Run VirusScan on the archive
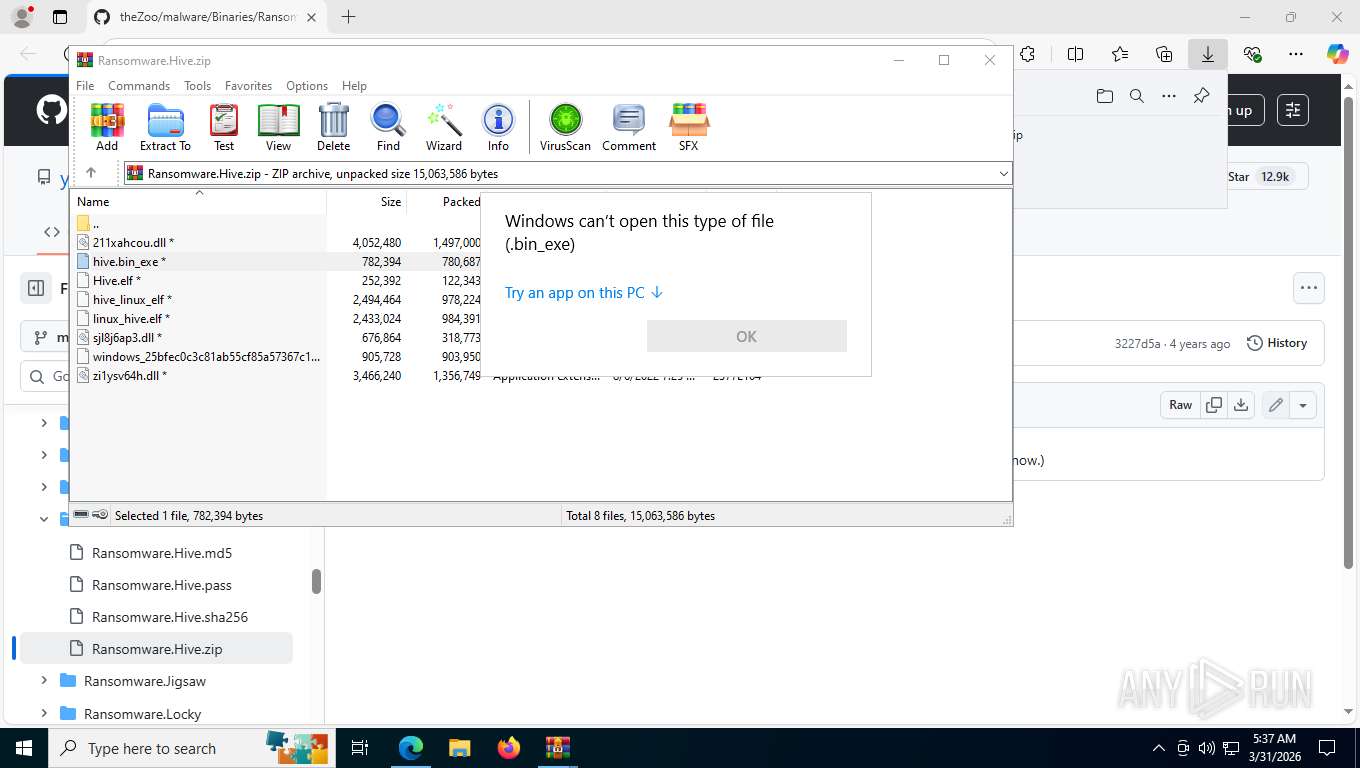The image size is (1360, 768). (565, 127)
